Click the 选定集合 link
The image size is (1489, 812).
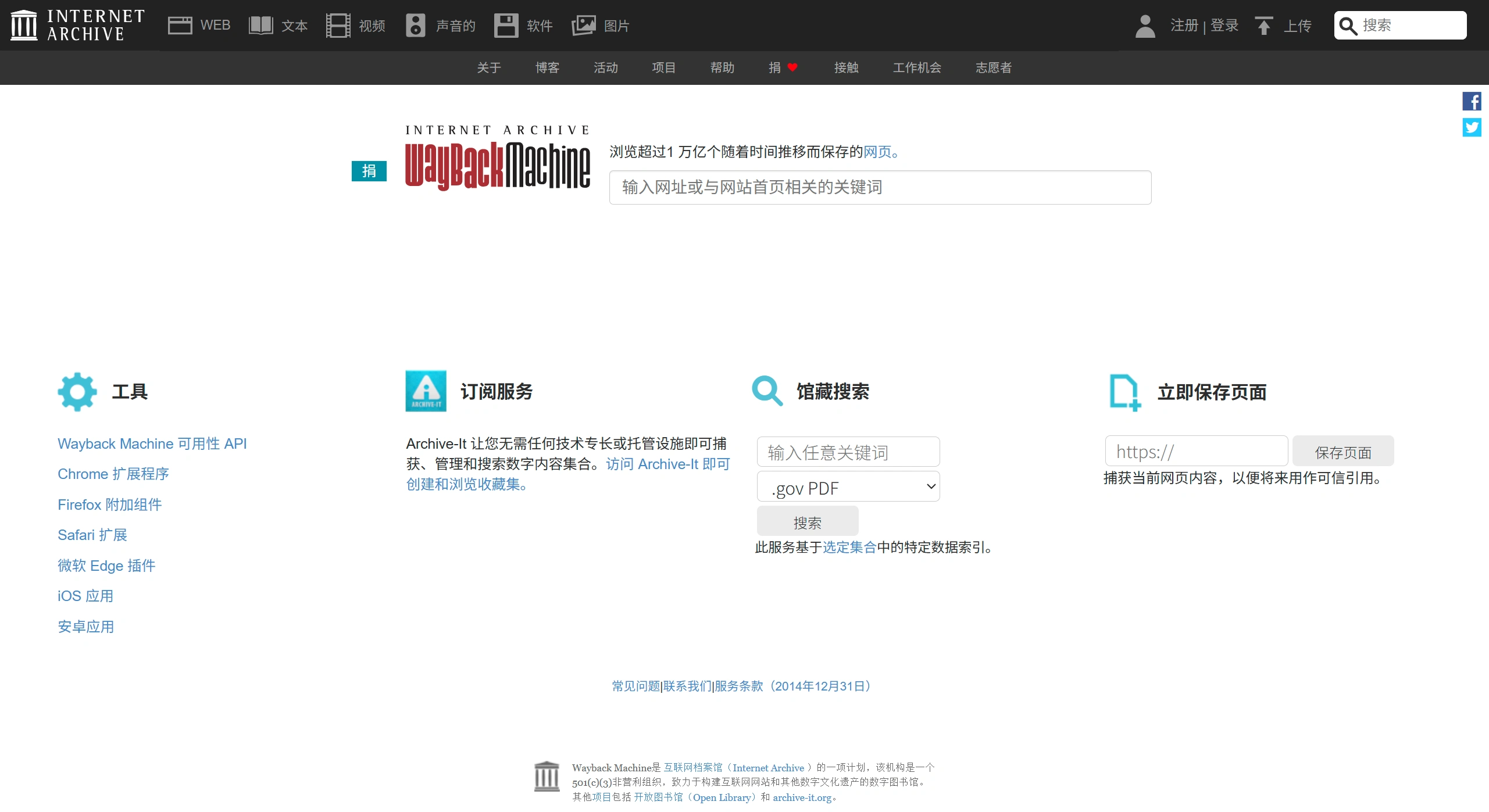pos(849,547)
